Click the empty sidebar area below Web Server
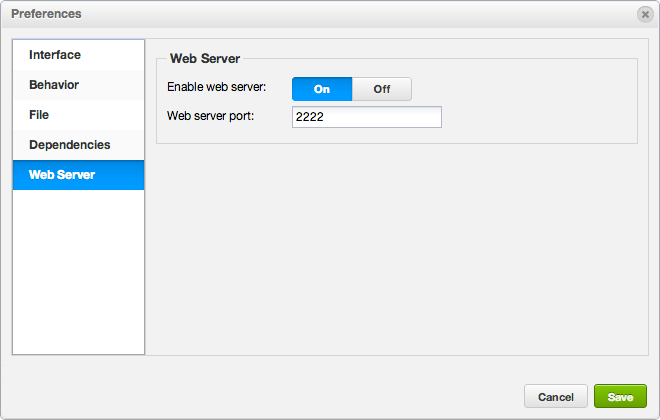The image size is (660, 420). click(78, 271)
